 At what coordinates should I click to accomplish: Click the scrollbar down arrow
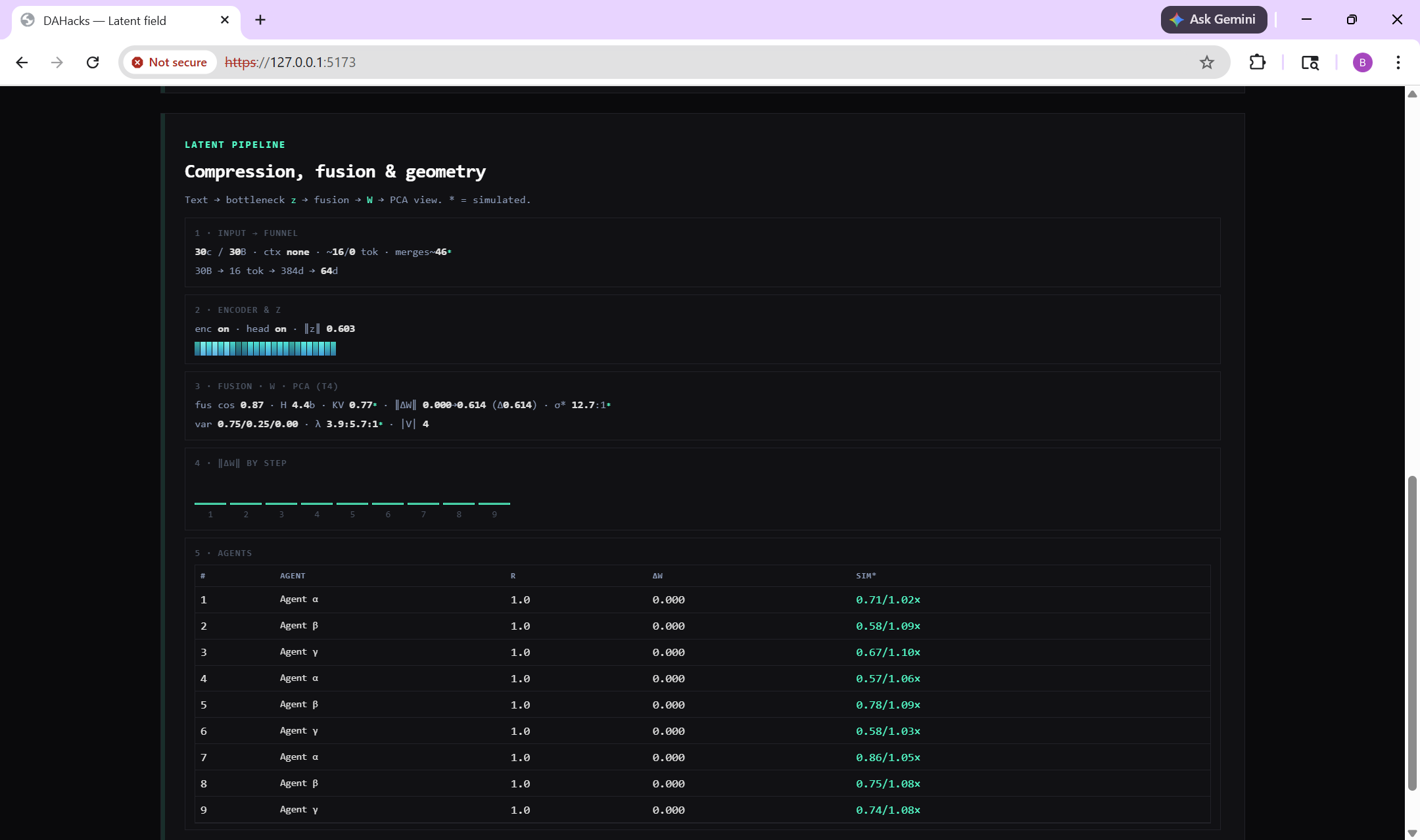pyautogui.click(x=1411, y=833)
